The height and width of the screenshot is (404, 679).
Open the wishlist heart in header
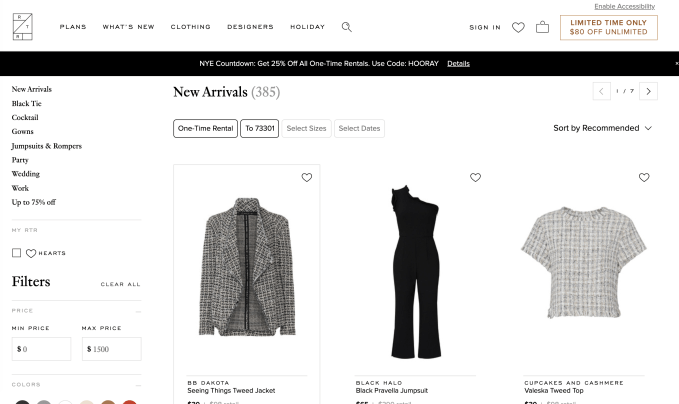pyautogui.click(x=518, y=27)
